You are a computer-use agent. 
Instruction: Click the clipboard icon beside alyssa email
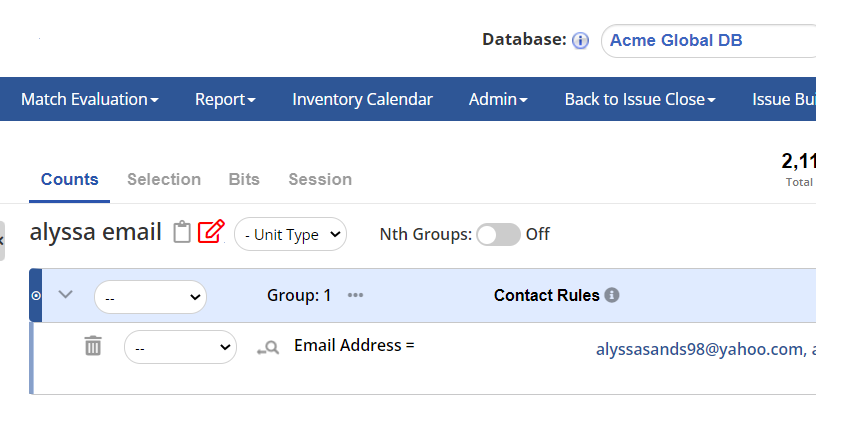(x=181, y=233)
